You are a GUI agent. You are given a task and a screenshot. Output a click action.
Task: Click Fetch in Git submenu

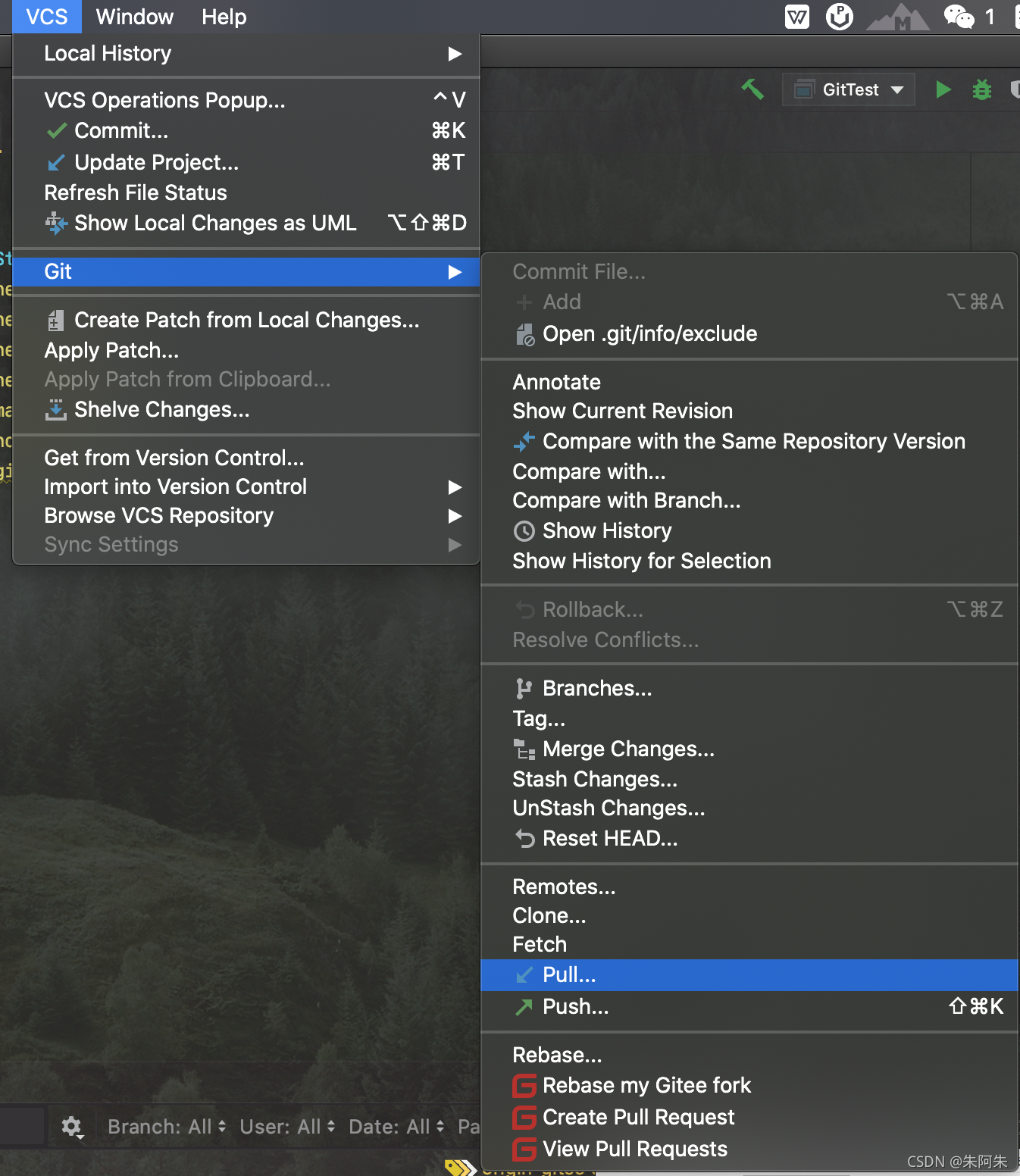[749, 944]
